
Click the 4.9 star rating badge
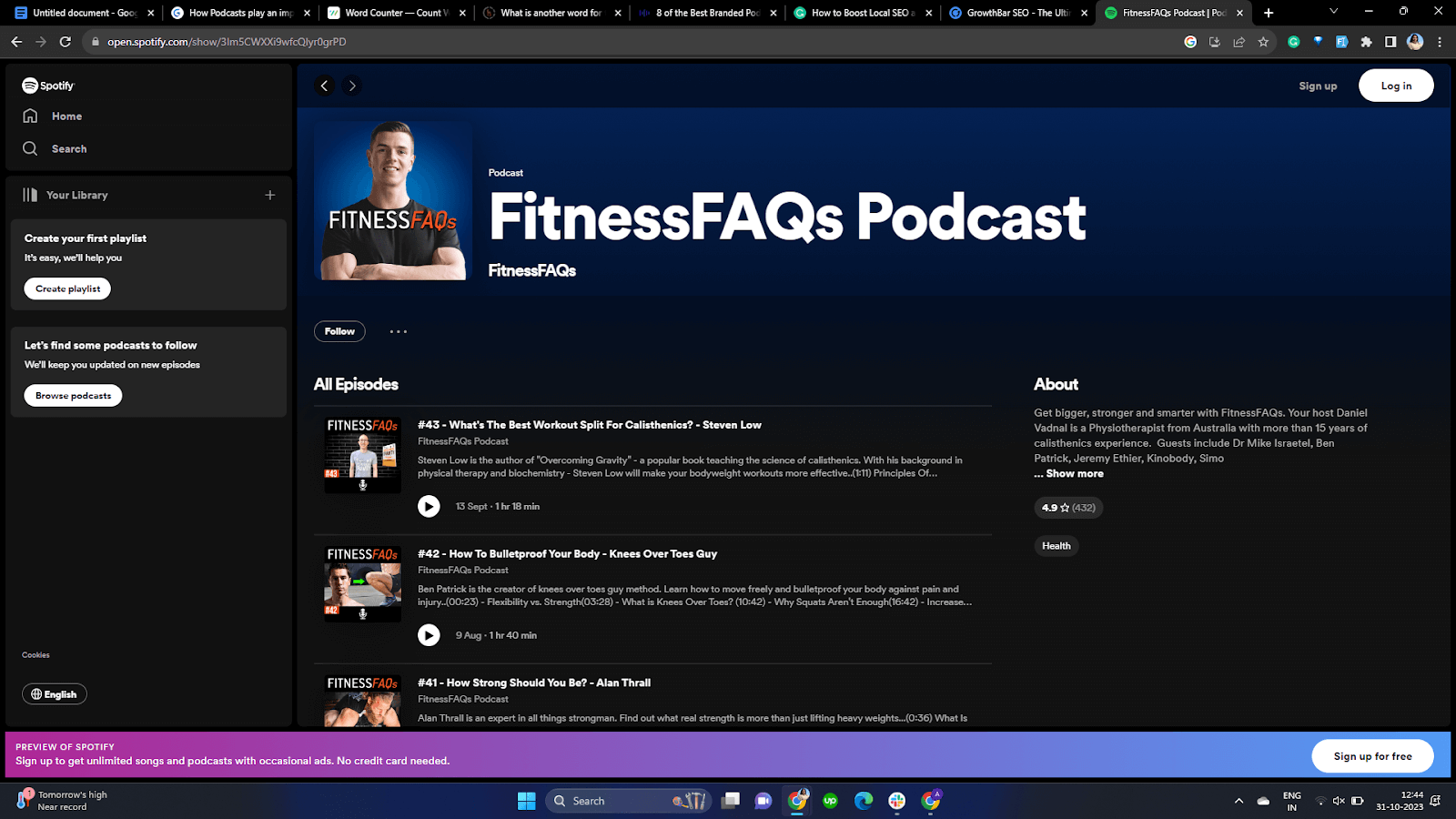point(1067,508)
